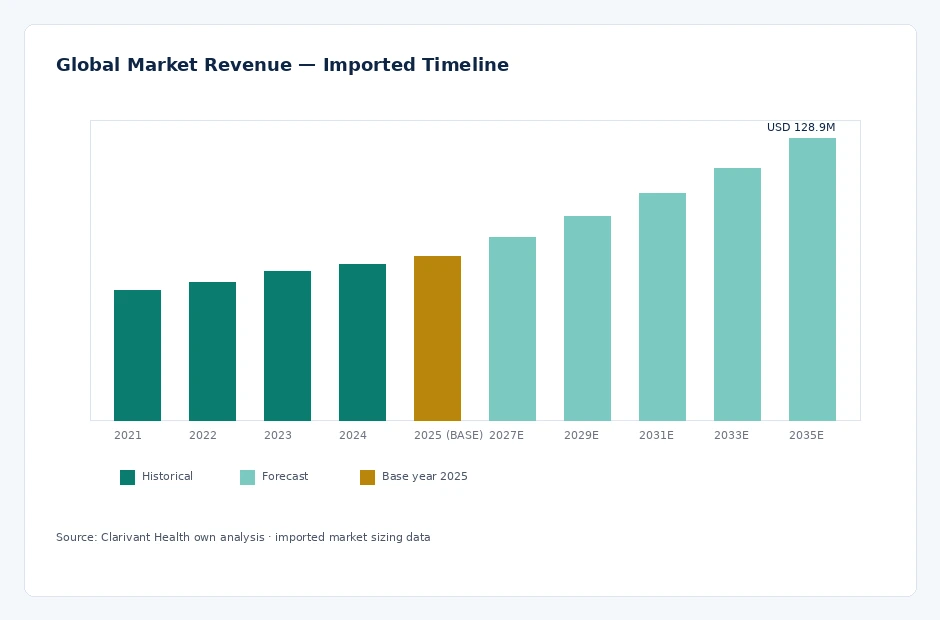Click the Forecast legend color swatch
The height and width of the screenshot is (620, 940).
pos(247,477)
